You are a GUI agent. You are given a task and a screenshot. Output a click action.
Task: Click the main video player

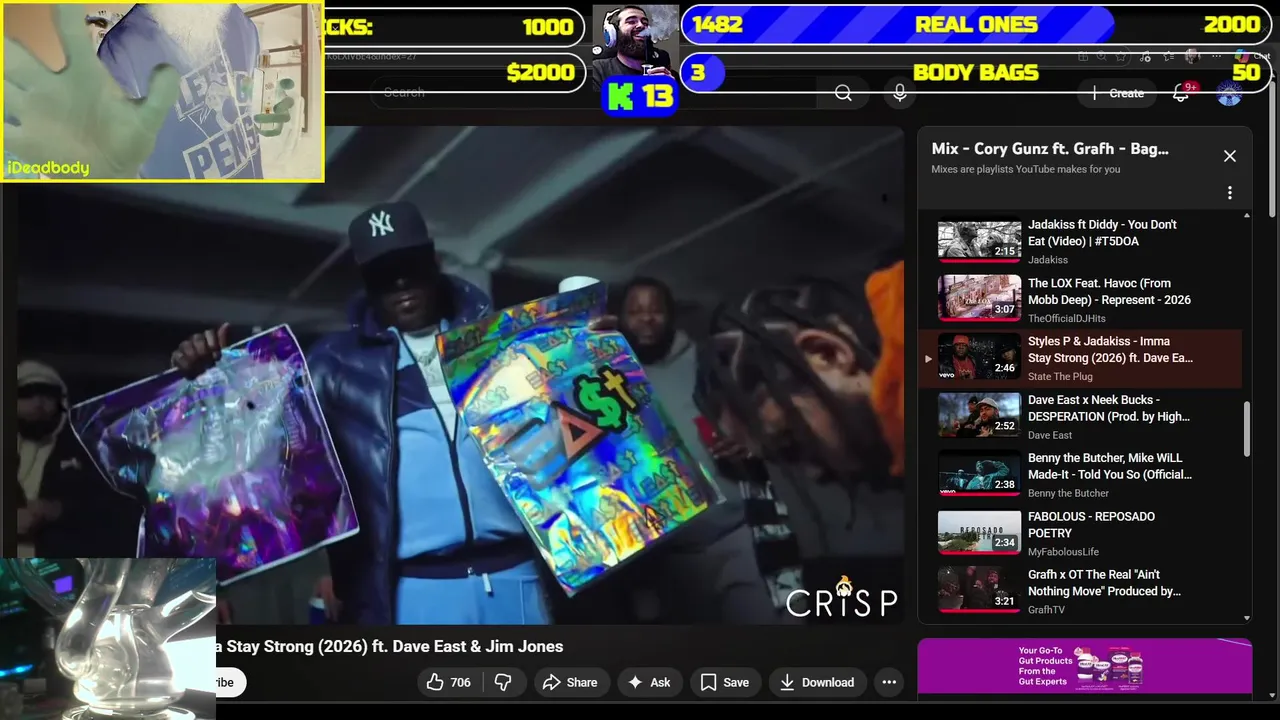pos(460,375)
